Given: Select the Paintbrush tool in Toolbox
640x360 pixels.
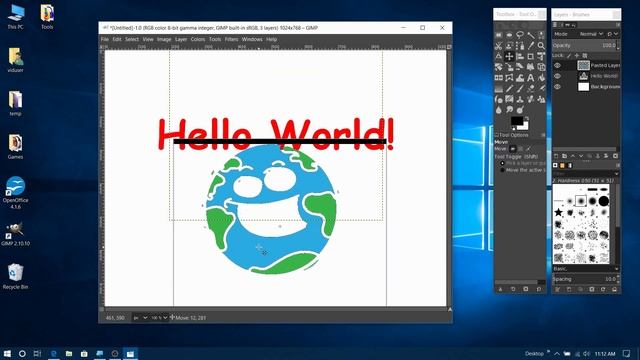Looking at the screenshot, I should tap(520, 88).
